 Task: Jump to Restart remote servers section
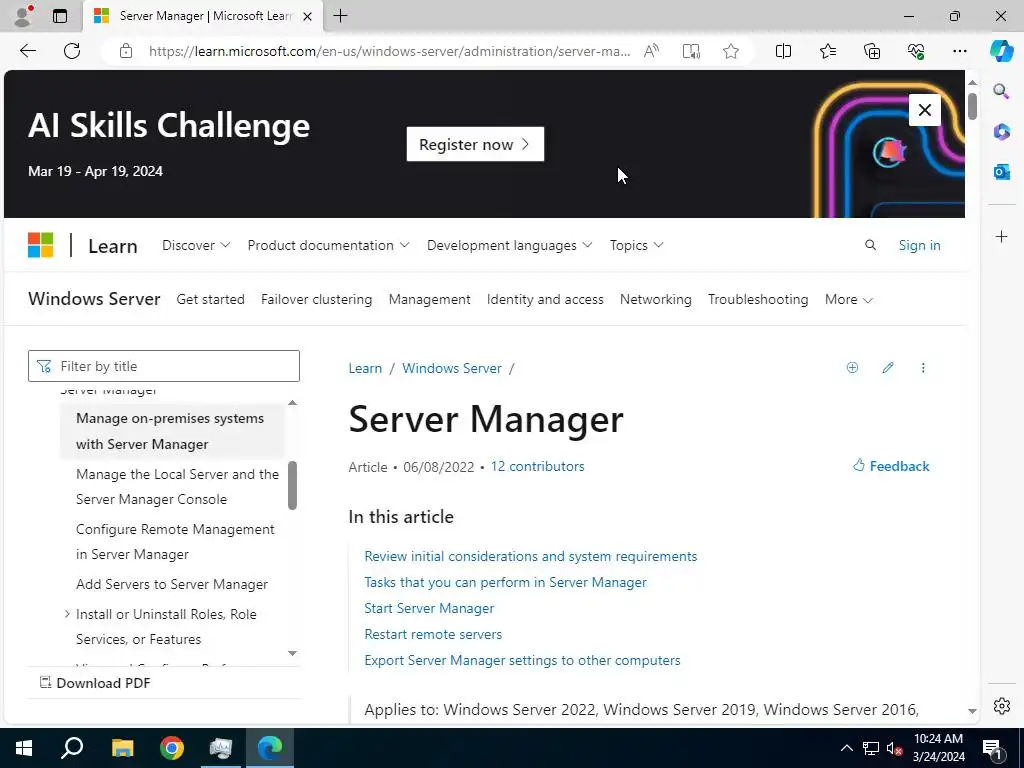433,634
